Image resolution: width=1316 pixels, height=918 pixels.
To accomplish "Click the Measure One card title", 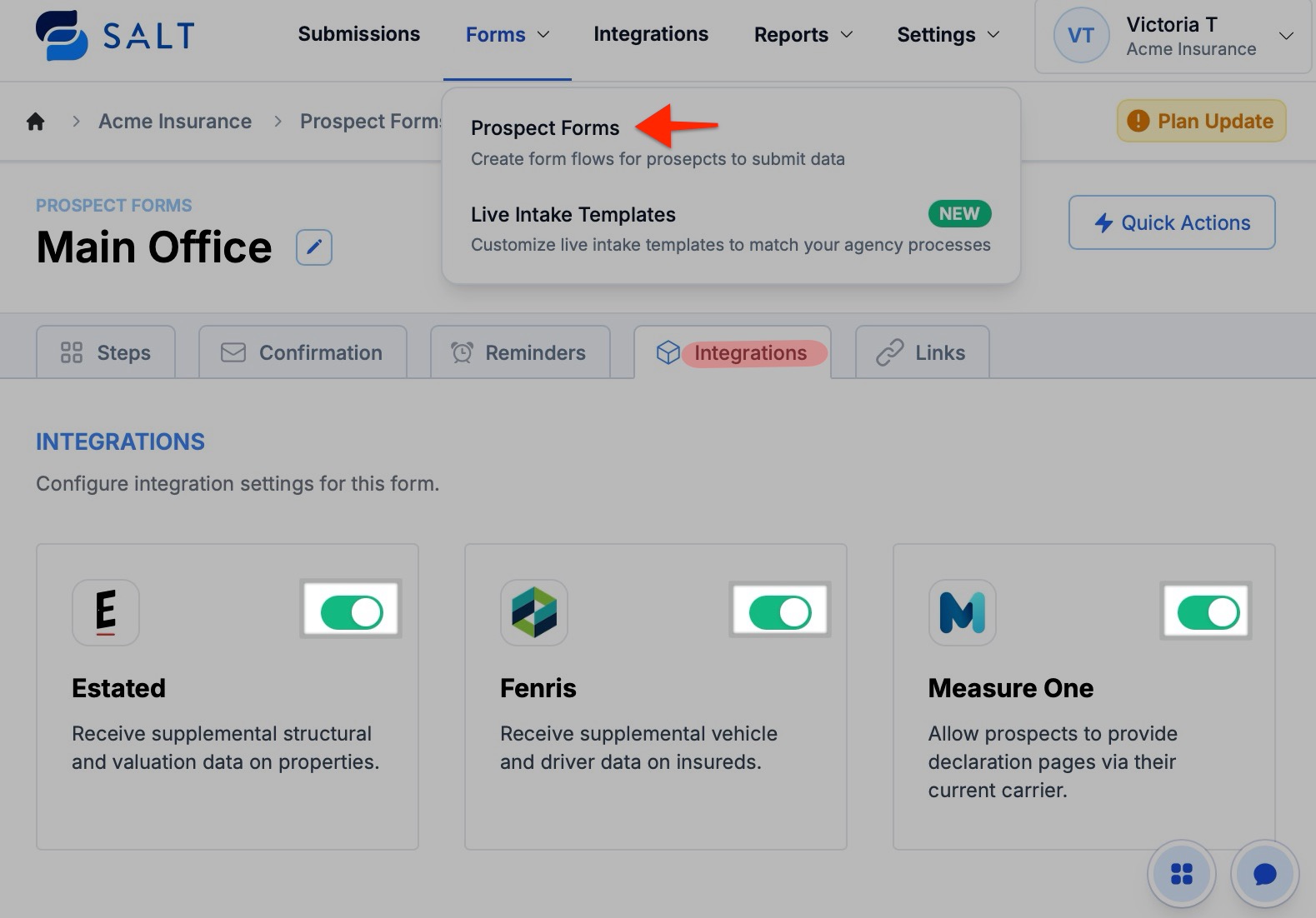I will coord(1011,688).
